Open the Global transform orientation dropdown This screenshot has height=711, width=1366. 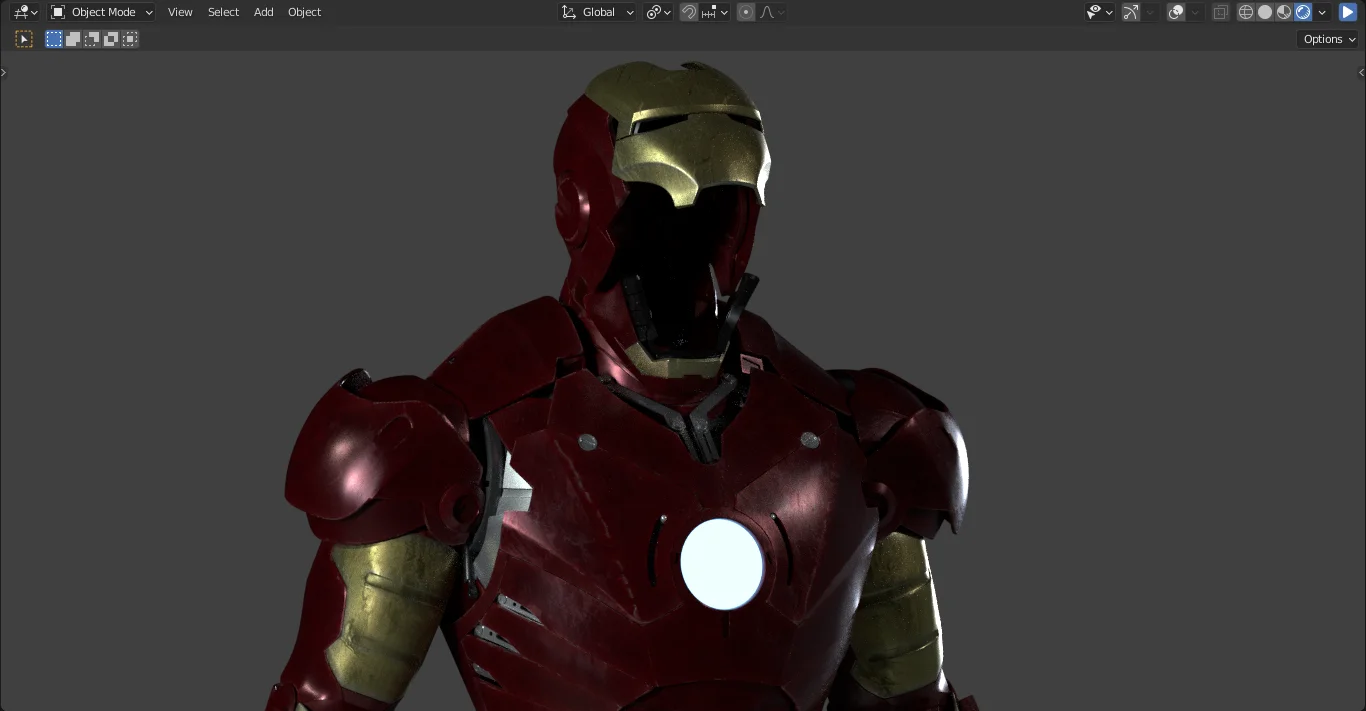point(597,11)
